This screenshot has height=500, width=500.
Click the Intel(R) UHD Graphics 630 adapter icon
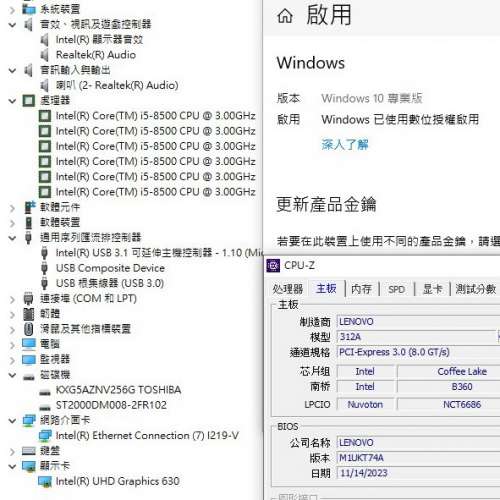(x=45, y=481)
